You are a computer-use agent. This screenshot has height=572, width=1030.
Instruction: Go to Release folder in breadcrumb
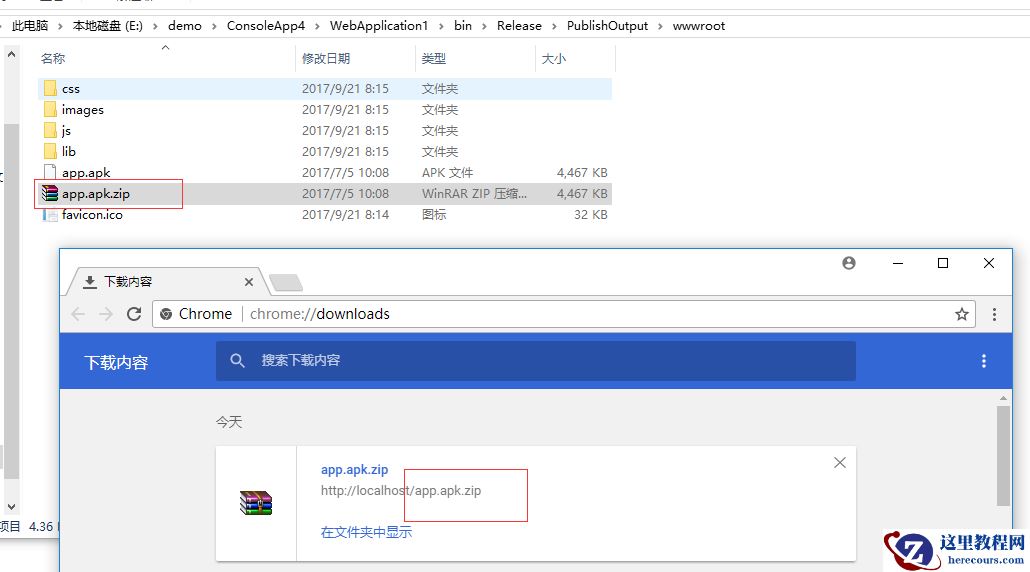coord(519,26)
